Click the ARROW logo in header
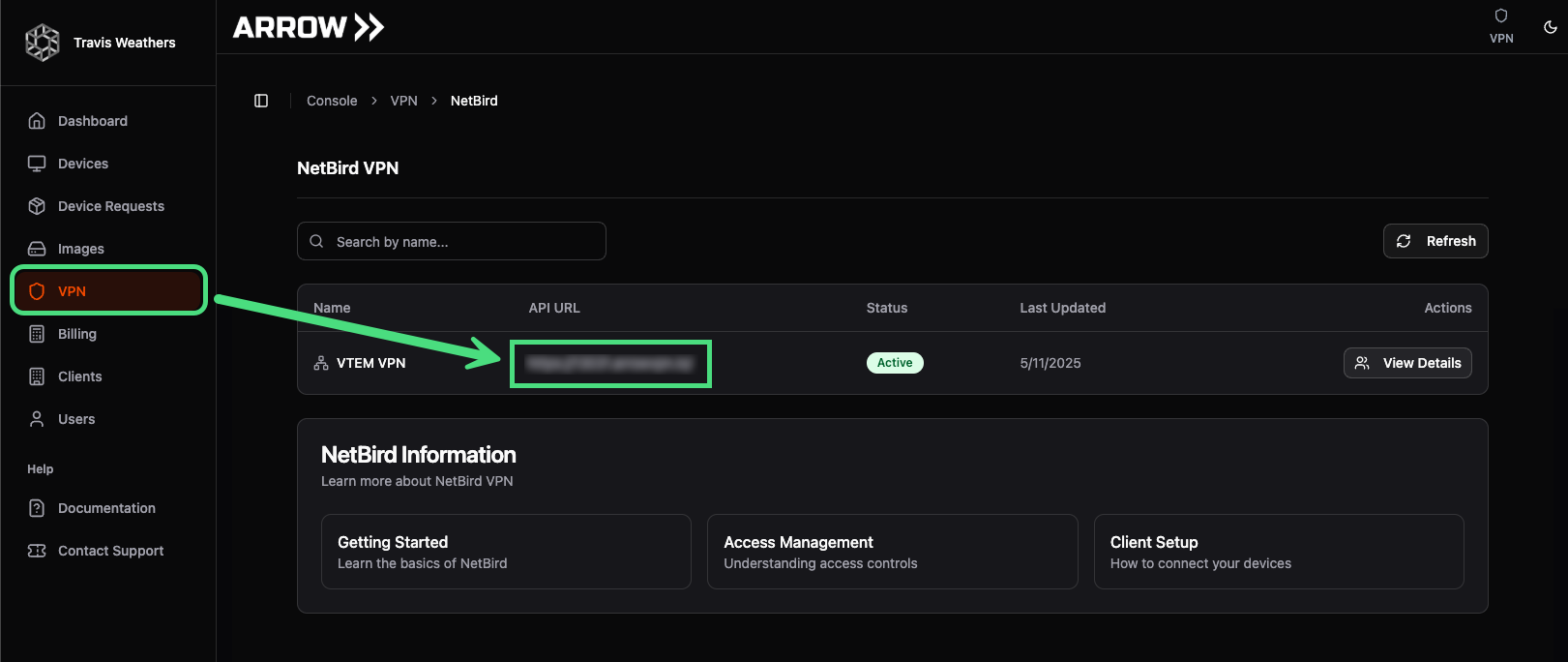 click(309, 27)
